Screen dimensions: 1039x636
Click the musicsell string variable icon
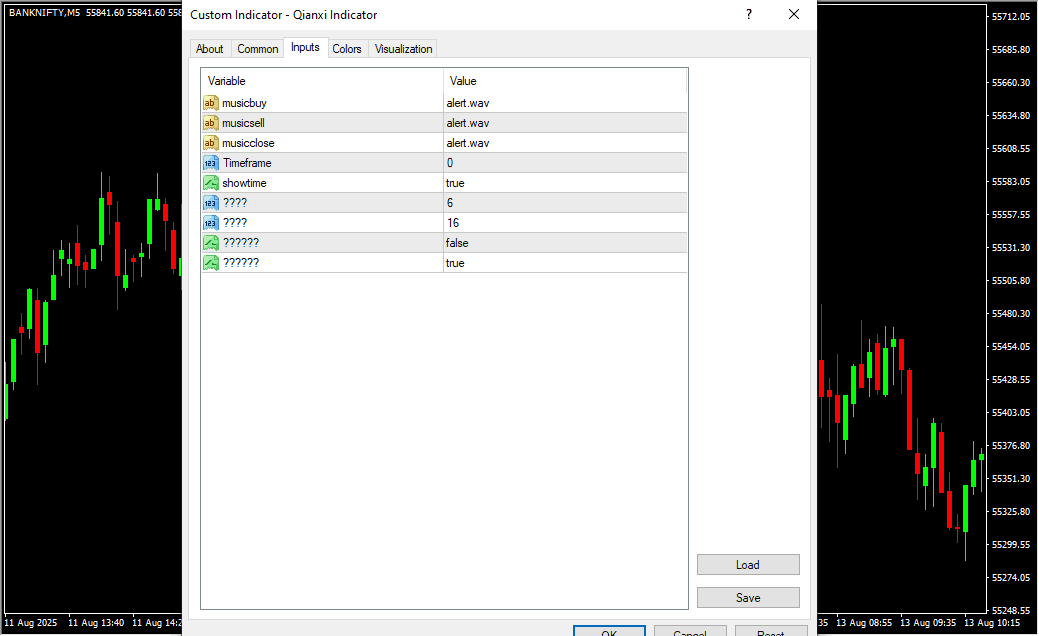[211, 123]
